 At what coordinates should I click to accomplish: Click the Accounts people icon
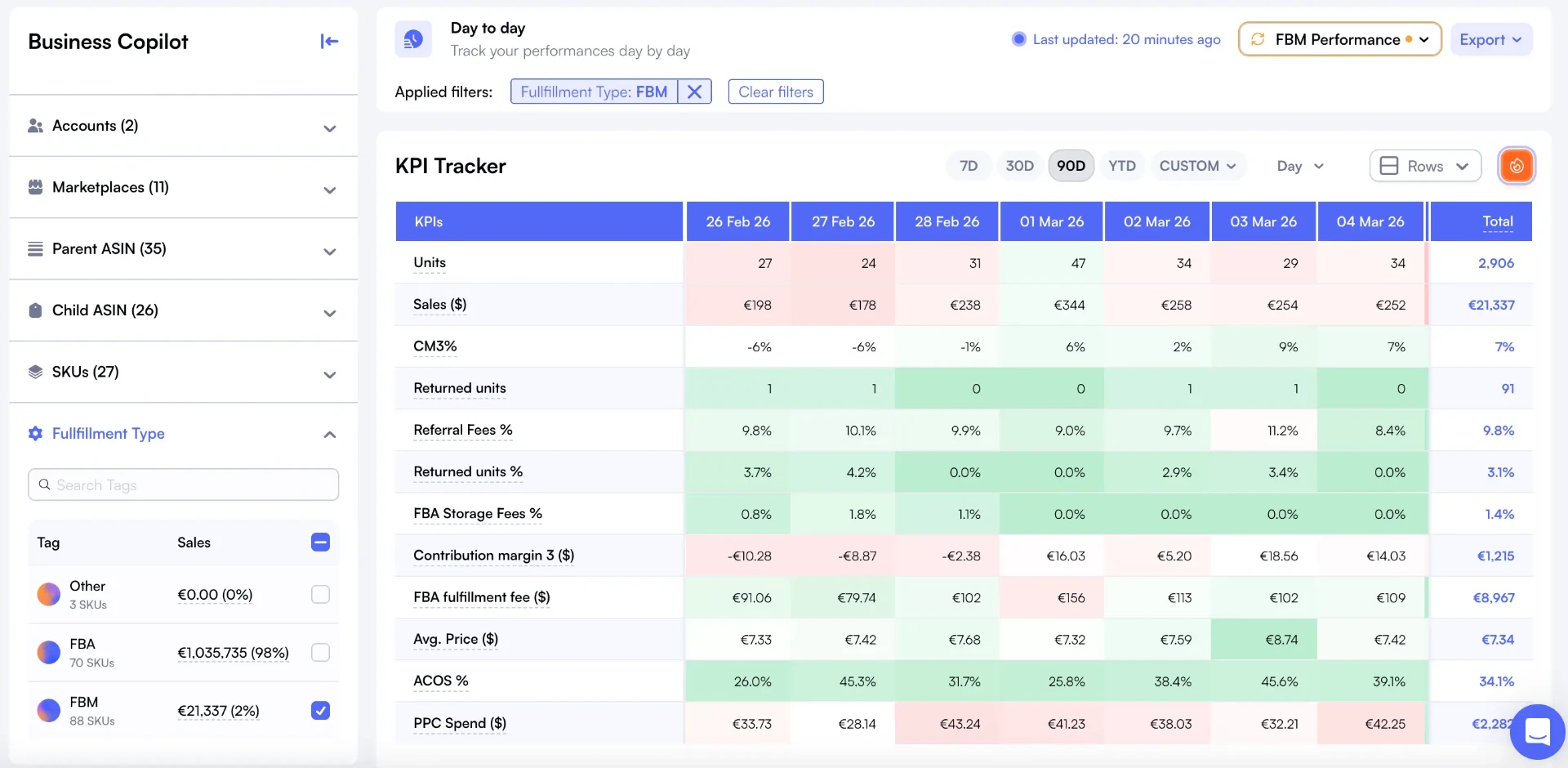tap(35, 126)
